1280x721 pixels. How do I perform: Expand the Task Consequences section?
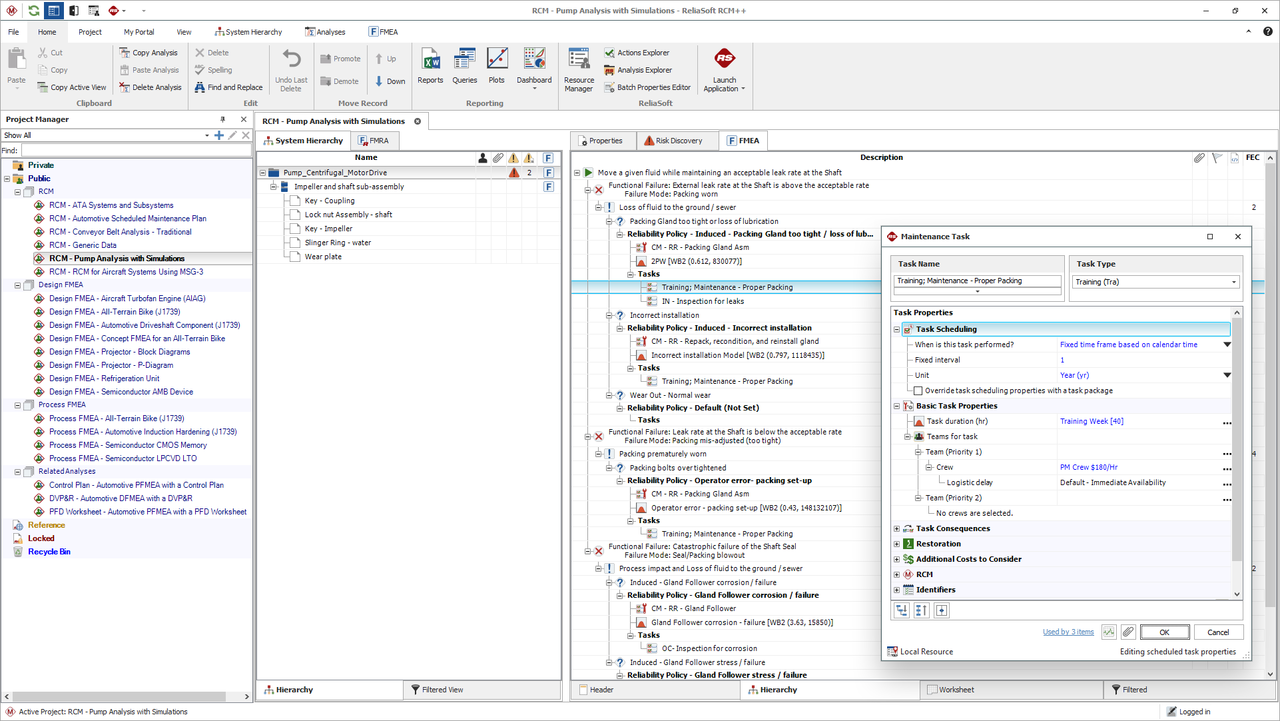pos(897,529)
